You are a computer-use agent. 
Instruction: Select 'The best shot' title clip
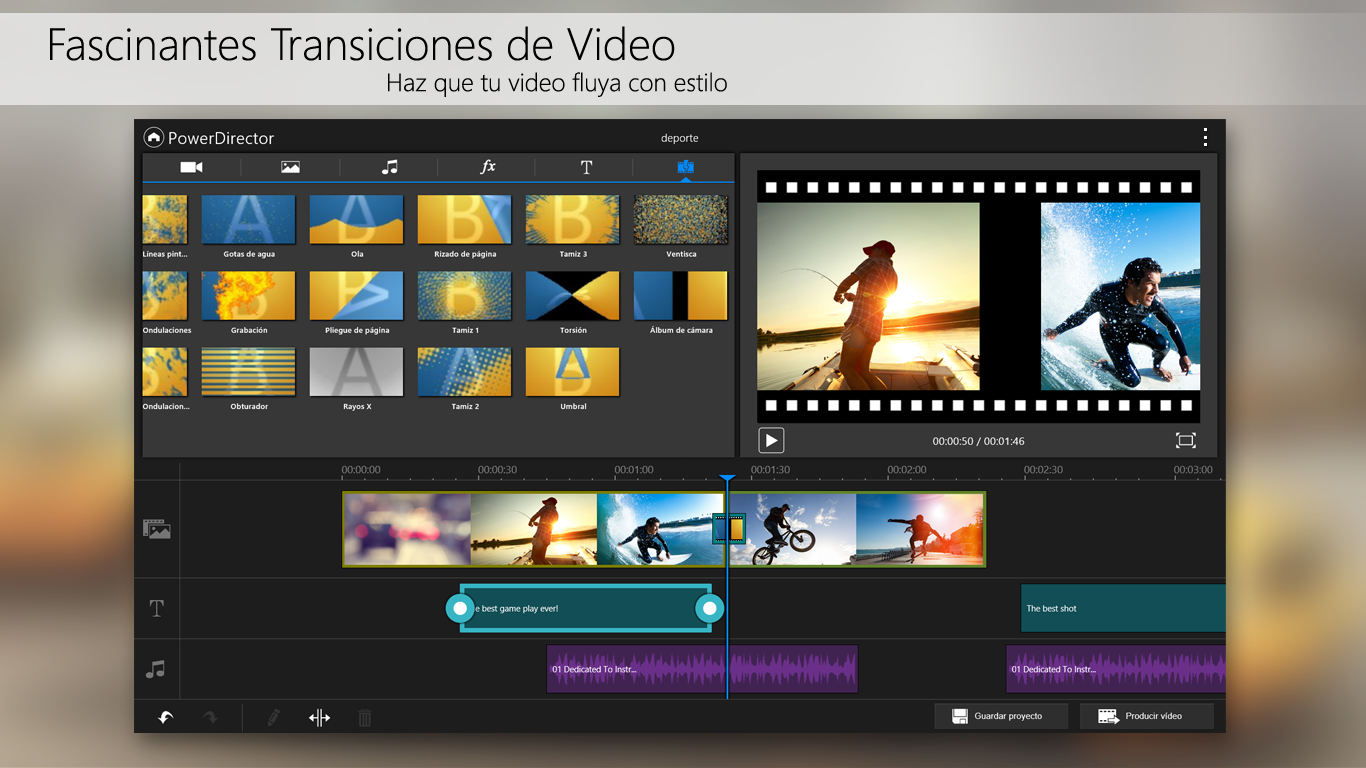(1121, 608)
